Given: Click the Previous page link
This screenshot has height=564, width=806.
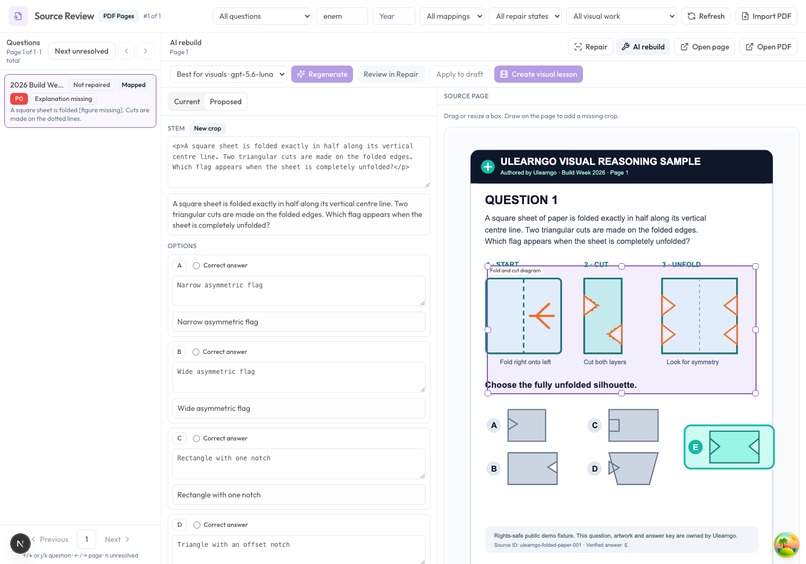Looking at the screenshot, I should [x=50, y=539].
